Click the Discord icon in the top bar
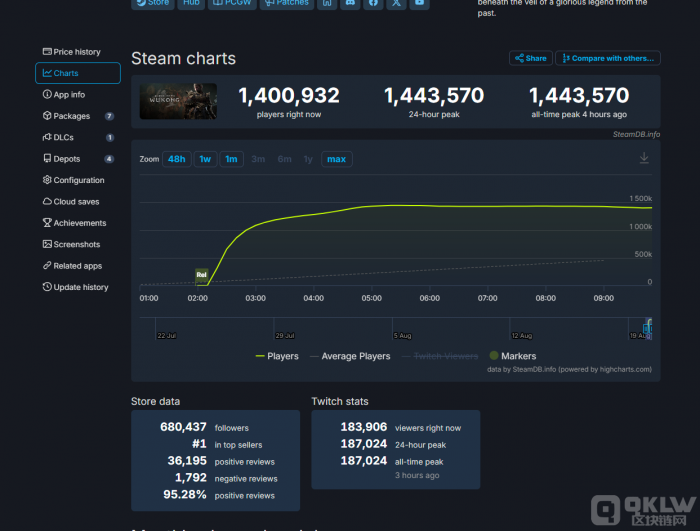This screenshot has height=531, width=700. tap(350, 3)
